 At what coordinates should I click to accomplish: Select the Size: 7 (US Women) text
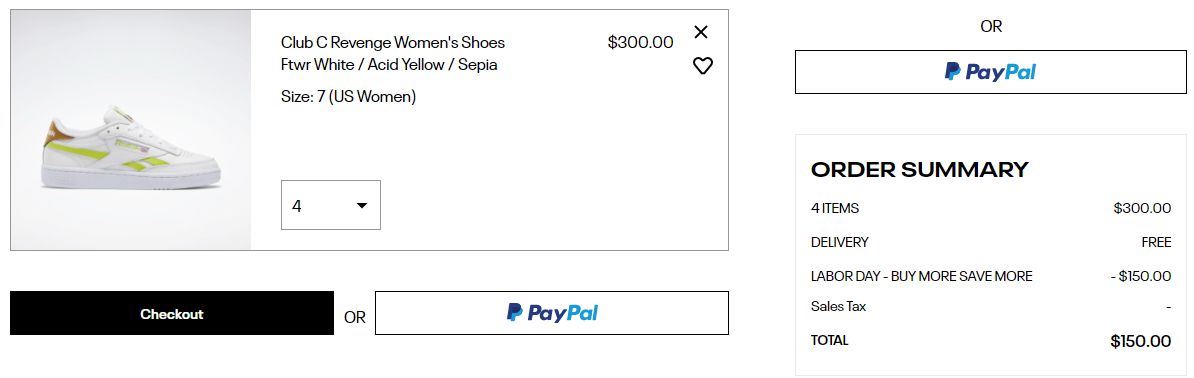click(349, 97)
